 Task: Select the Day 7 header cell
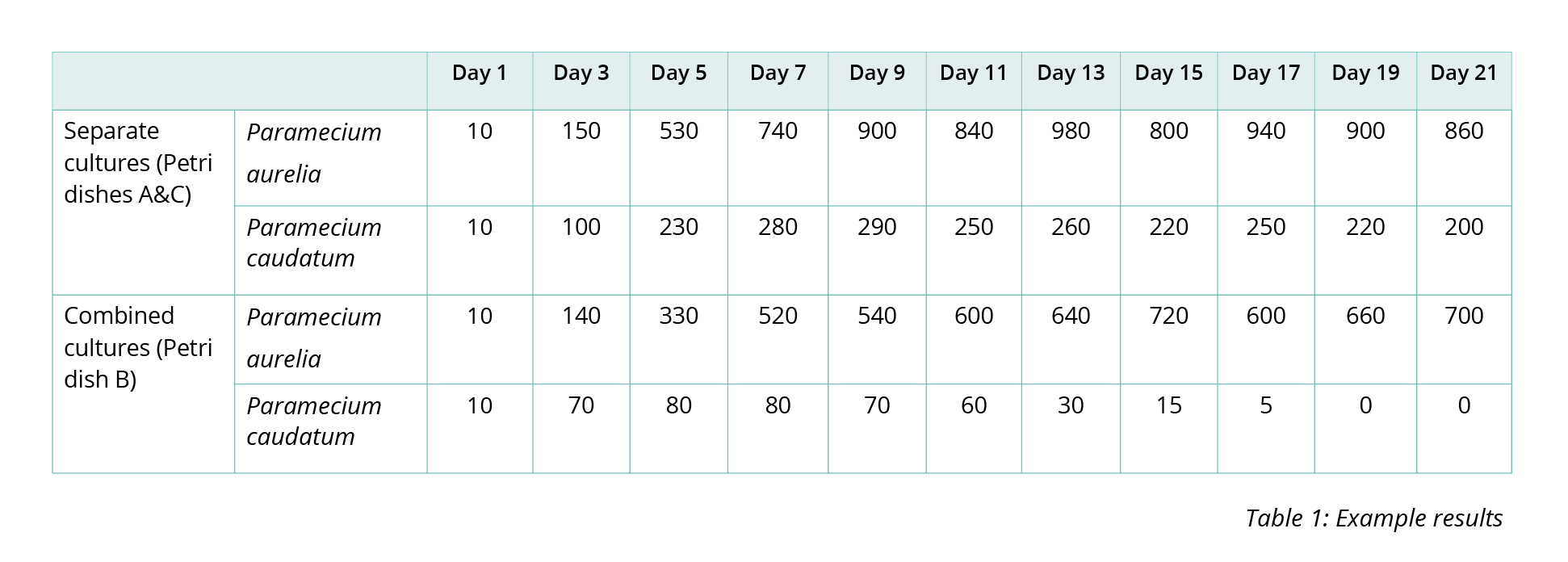[778, 73]
